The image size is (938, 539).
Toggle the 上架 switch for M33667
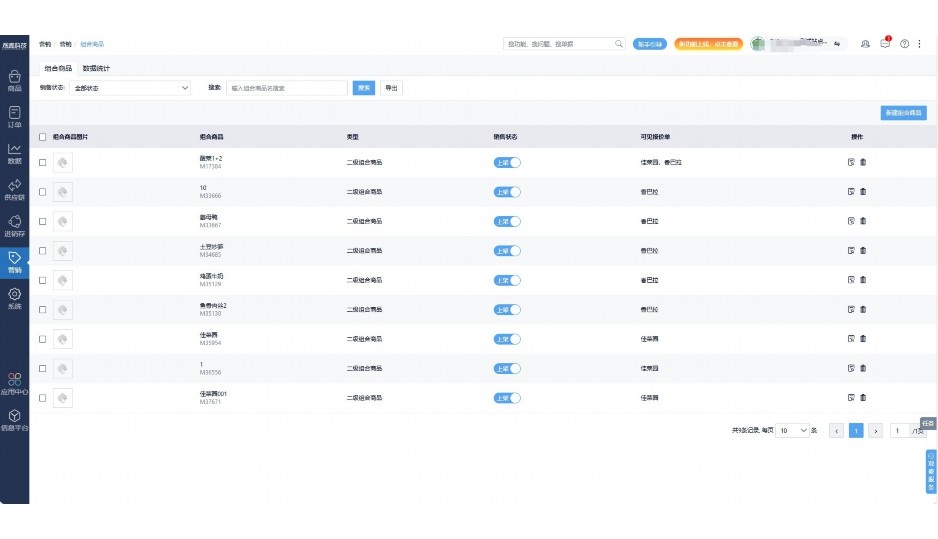pyautogui.click(x=507, y=221)
